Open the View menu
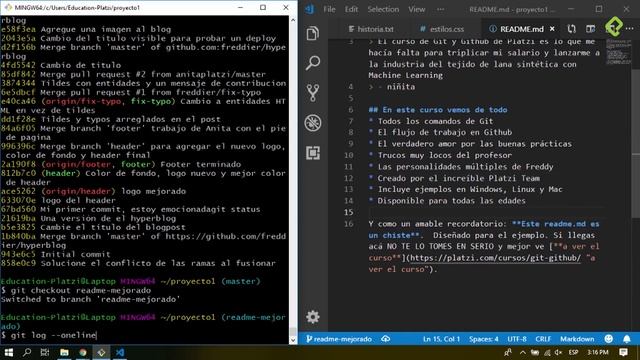 (416, 9)
